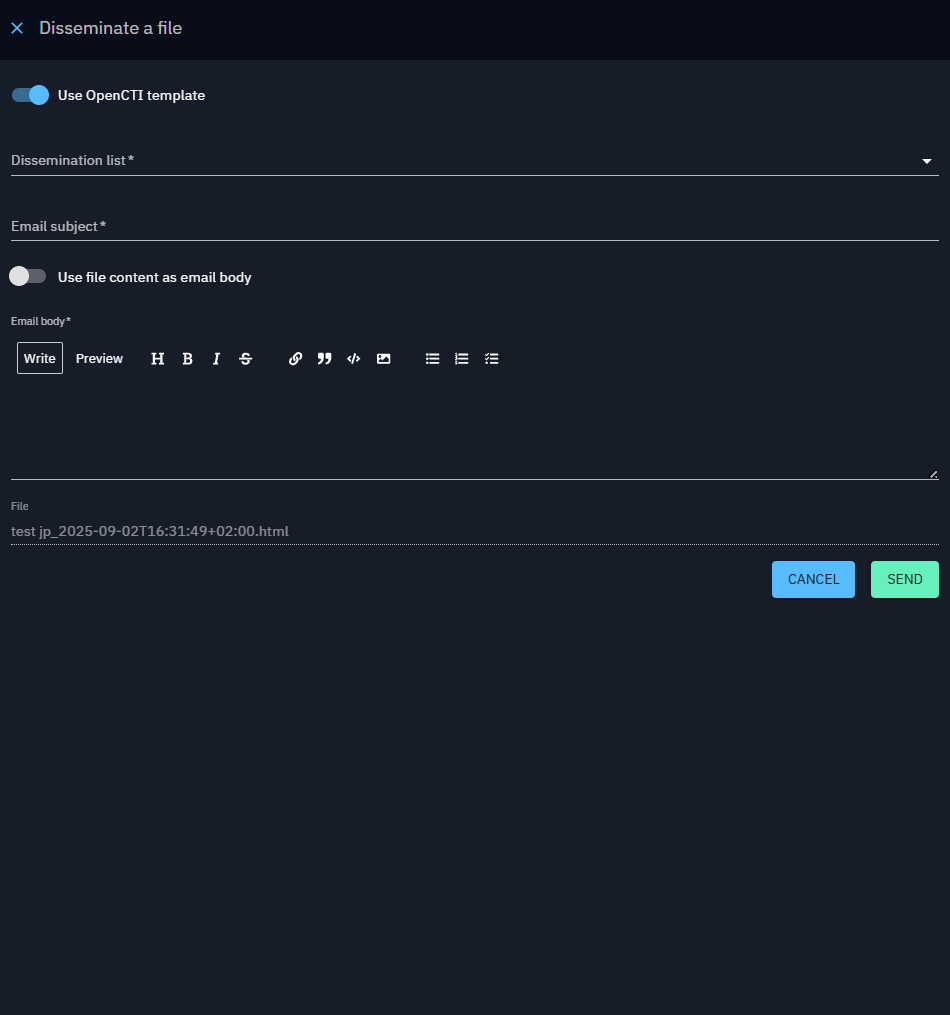Screen dimensions: 950x1015
Task: Add an unordered bullet list
Action: click(432, 359)
